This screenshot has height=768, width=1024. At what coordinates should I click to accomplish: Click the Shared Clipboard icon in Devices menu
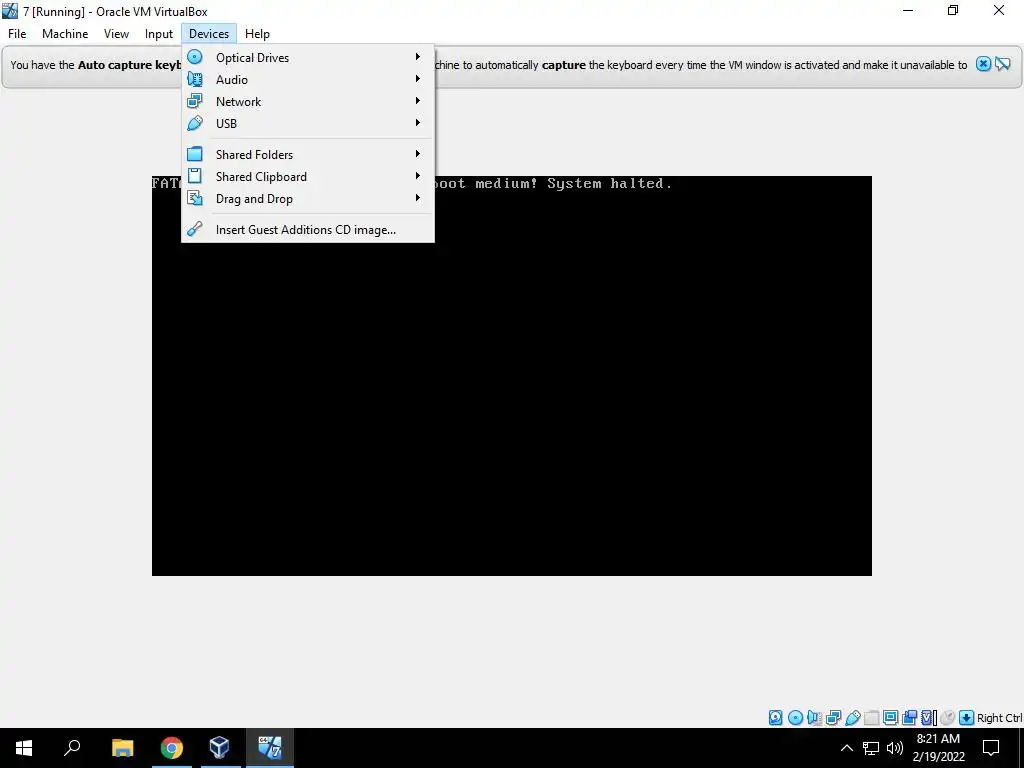click(195, 176)
